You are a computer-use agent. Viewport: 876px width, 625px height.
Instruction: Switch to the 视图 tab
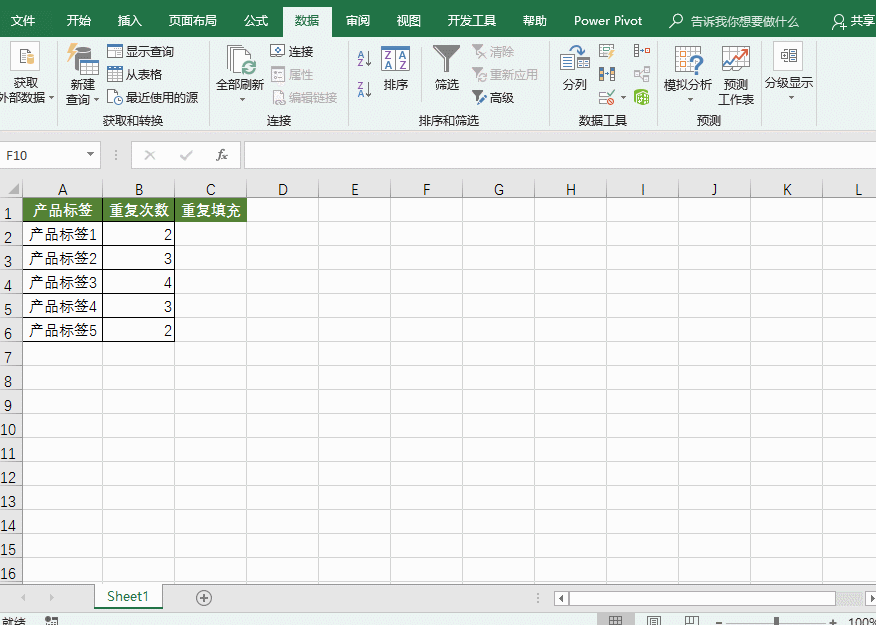pos(408,21)
